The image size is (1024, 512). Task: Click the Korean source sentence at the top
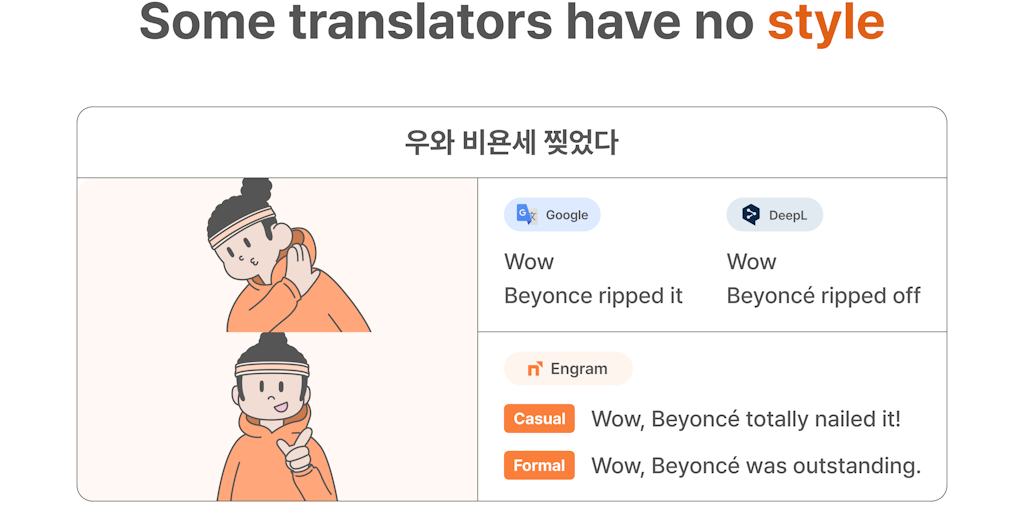511,143
